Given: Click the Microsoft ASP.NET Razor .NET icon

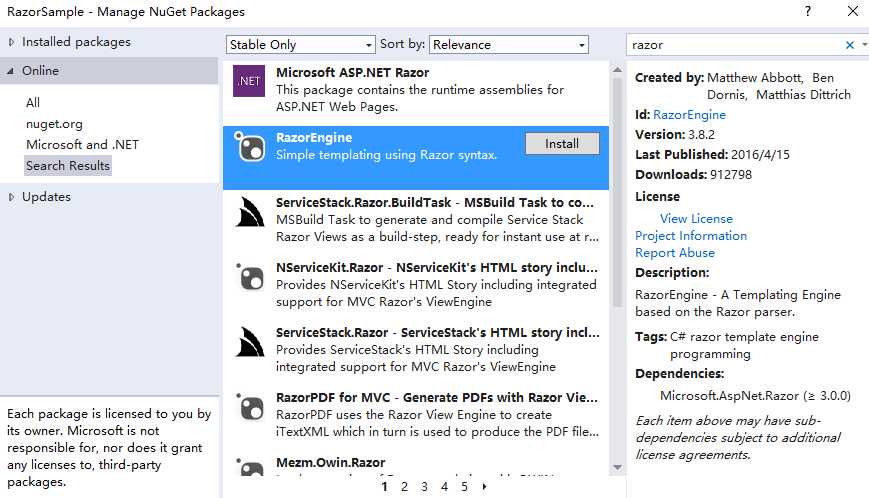Looking at the screenshot, I should 249,81.
